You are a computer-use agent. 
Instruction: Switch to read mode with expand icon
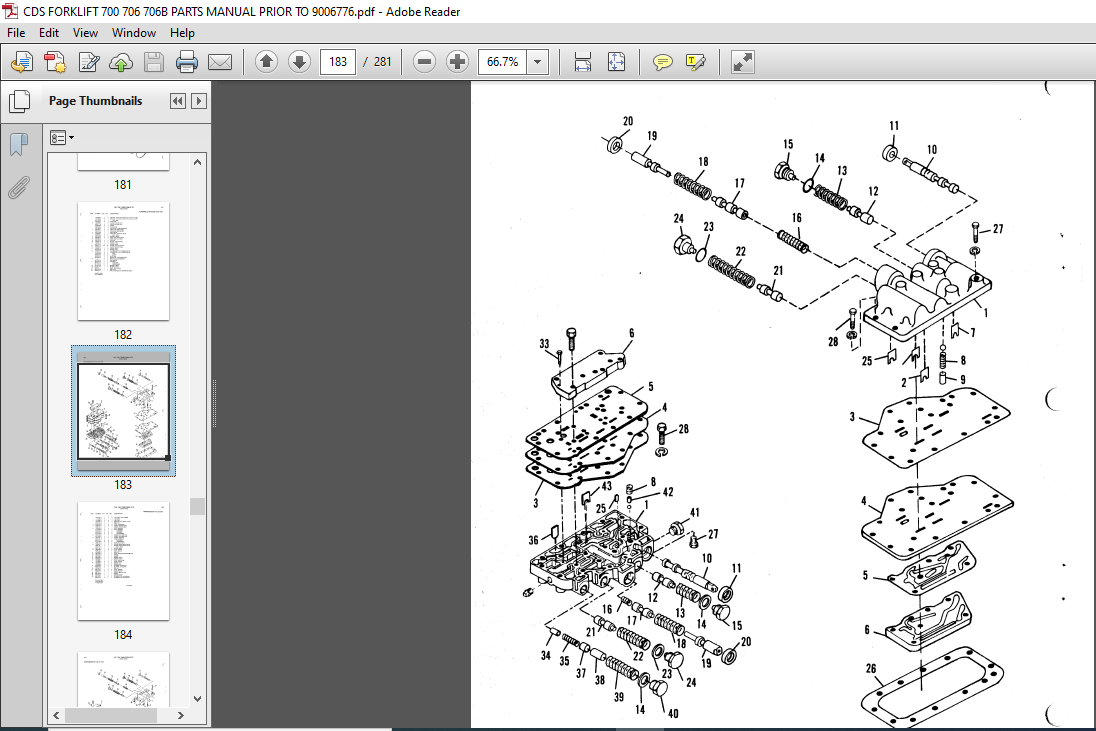pyautogui.click(x=742, y=62)
